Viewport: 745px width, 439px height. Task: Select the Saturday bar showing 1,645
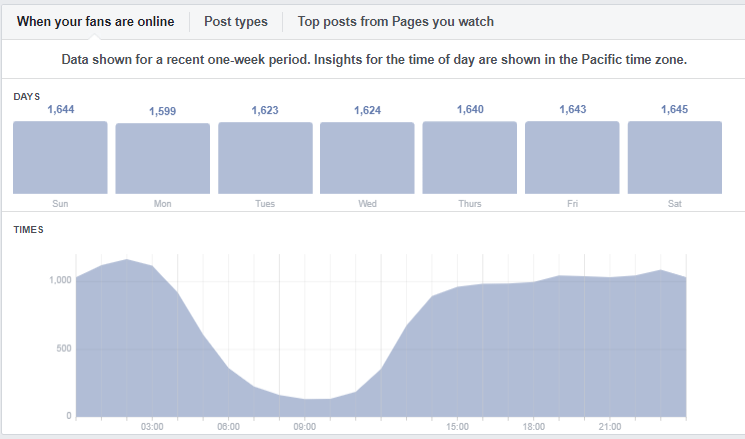[675, 157]
